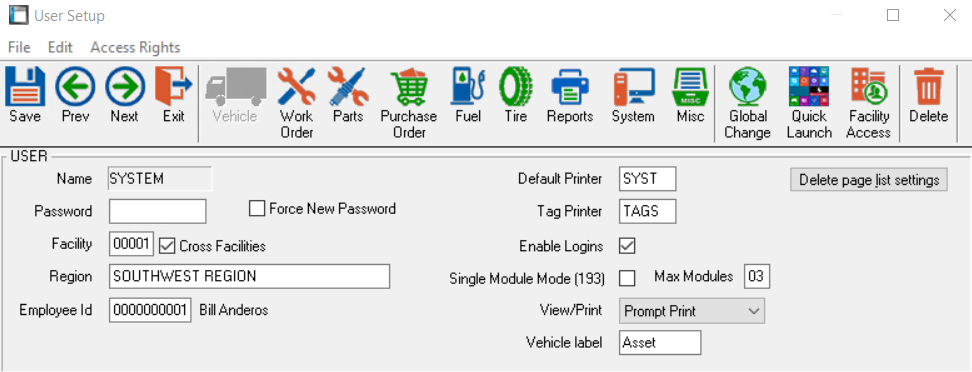Open Tire icon in toolbar
The image size is (972, 372).
click(516, 87)
